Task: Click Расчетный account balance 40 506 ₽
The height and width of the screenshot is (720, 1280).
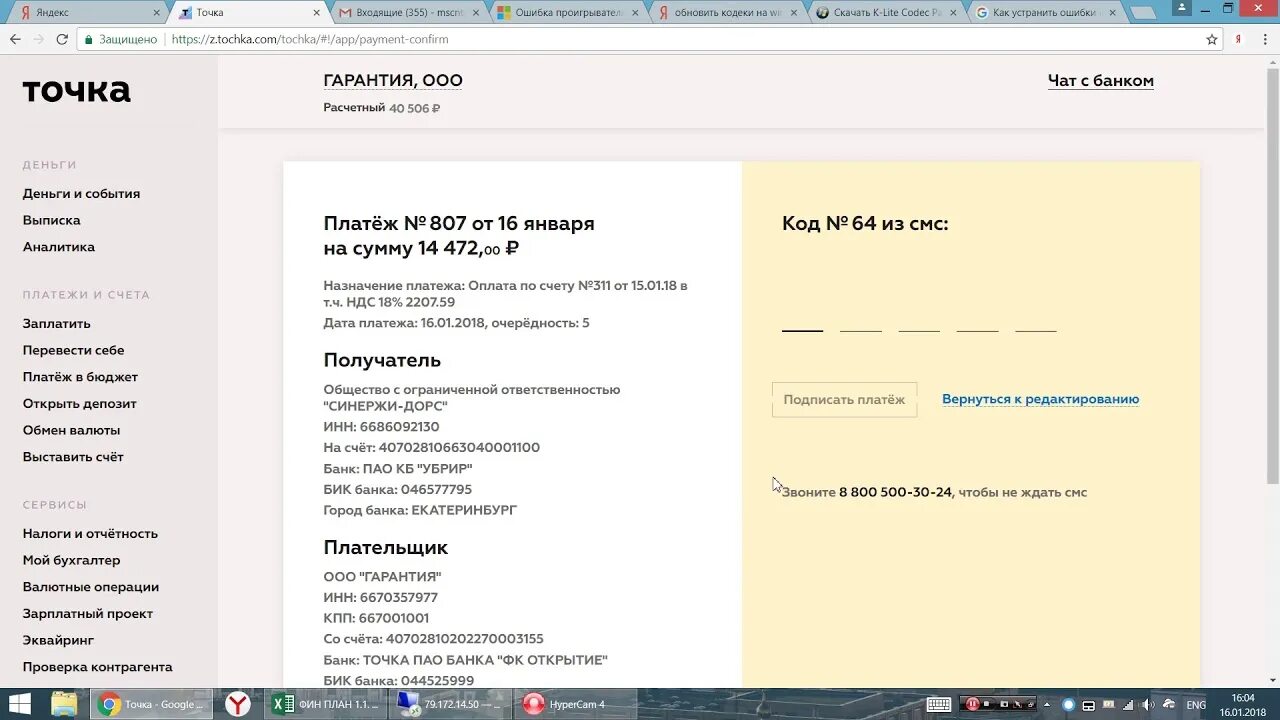Action: coord(381,108)
